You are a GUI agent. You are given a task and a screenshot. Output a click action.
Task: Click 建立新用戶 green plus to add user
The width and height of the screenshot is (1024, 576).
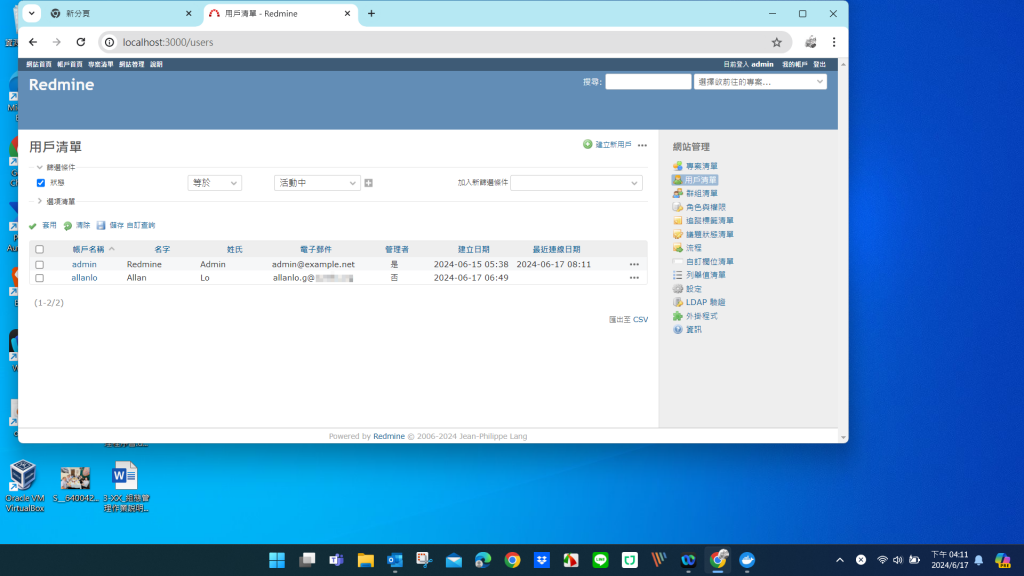coord(607,144)
